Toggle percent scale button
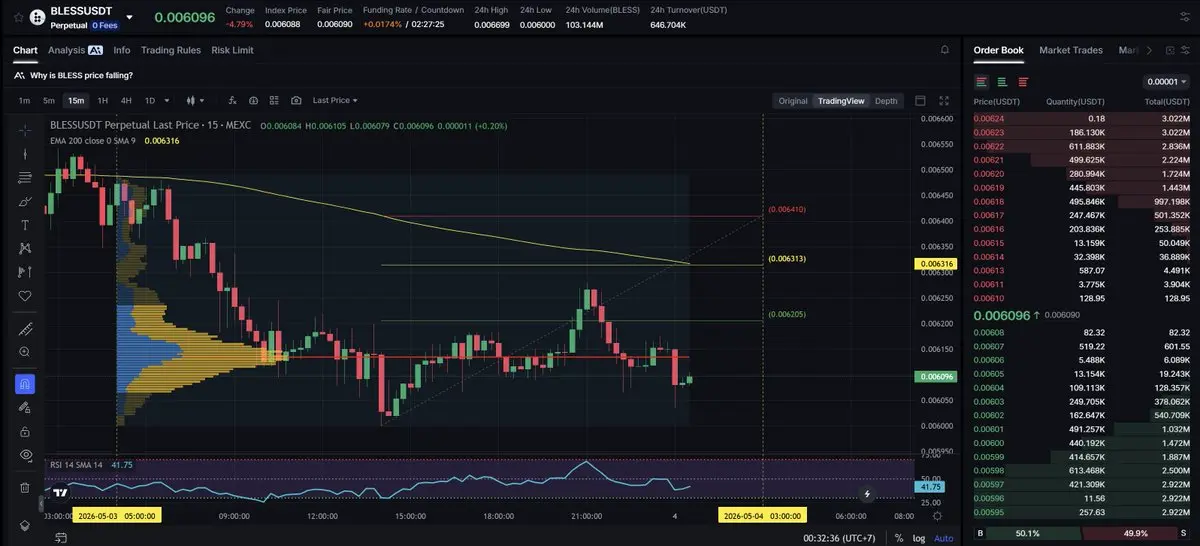1200x546 pixels. coord(899,538)
